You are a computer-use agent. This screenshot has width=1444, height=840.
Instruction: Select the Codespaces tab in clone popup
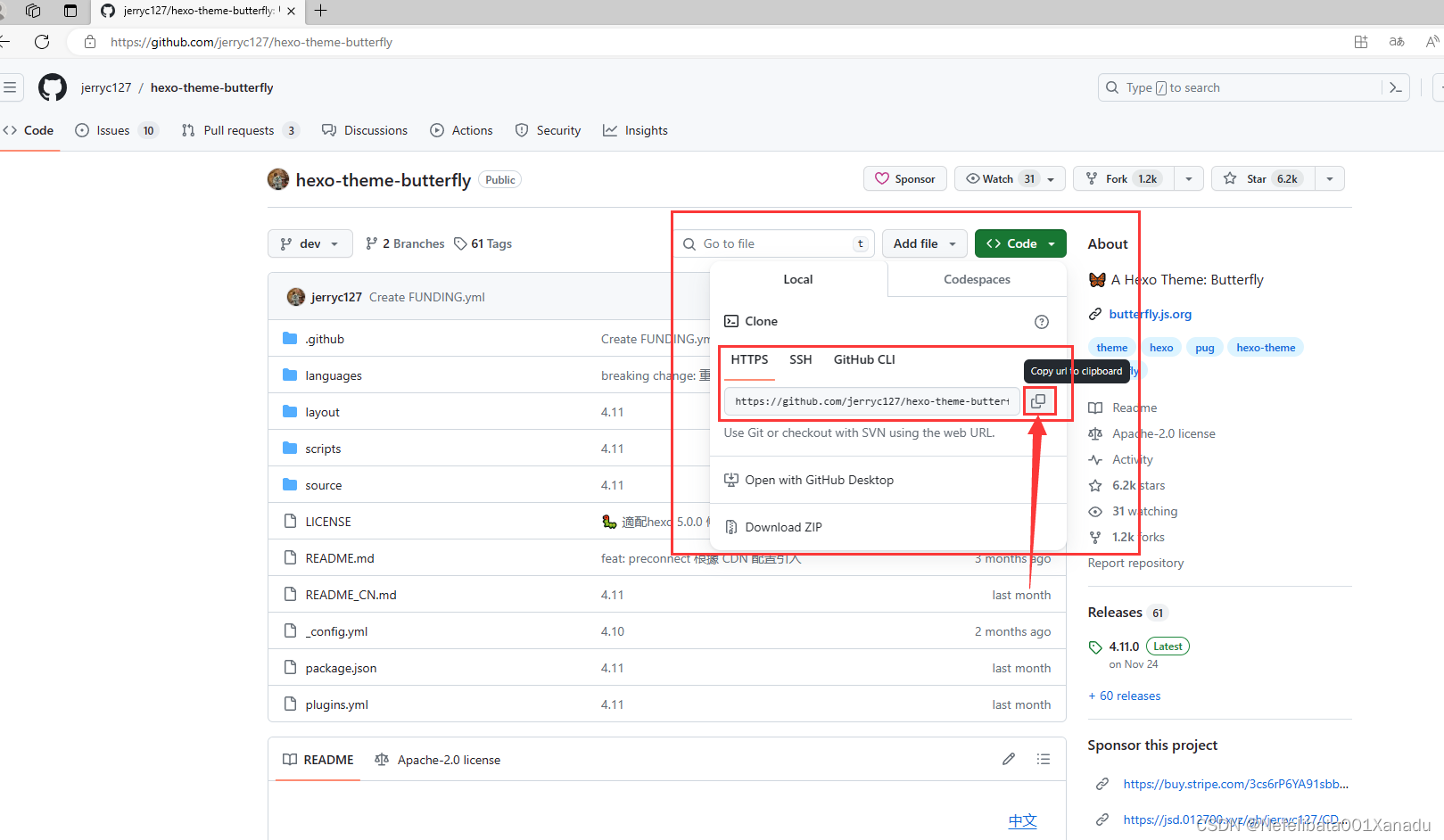pos(977,279)
